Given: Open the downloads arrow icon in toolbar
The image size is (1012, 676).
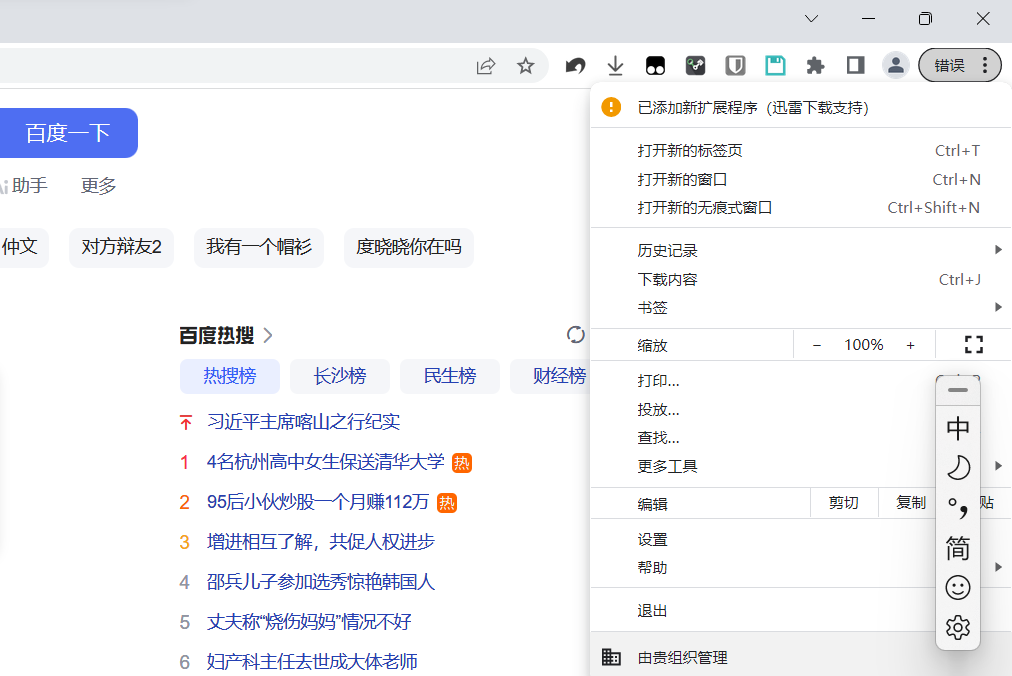Looking at the screenshot, I should [x=615, y=66].
